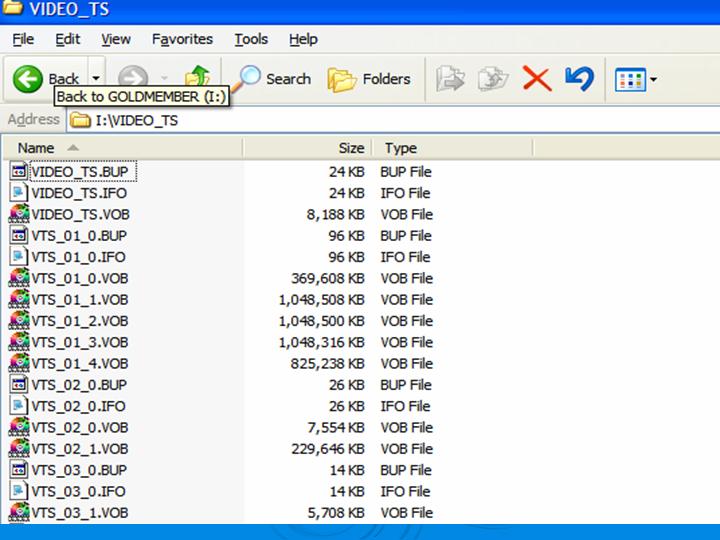Select the VTS_01_1.VOB file icon
Screen dimensions: 720x540
coord(19,299)
